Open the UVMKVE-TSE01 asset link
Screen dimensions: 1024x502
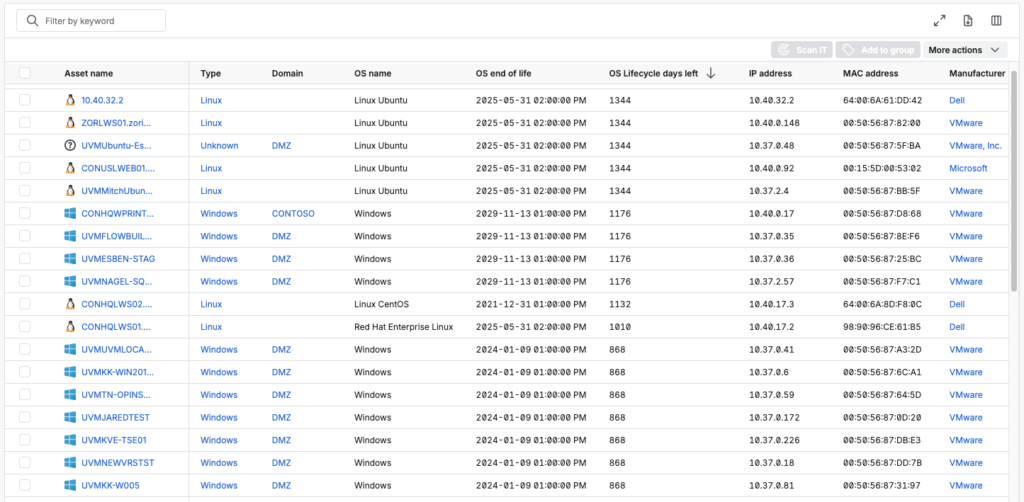pos(114,440)
